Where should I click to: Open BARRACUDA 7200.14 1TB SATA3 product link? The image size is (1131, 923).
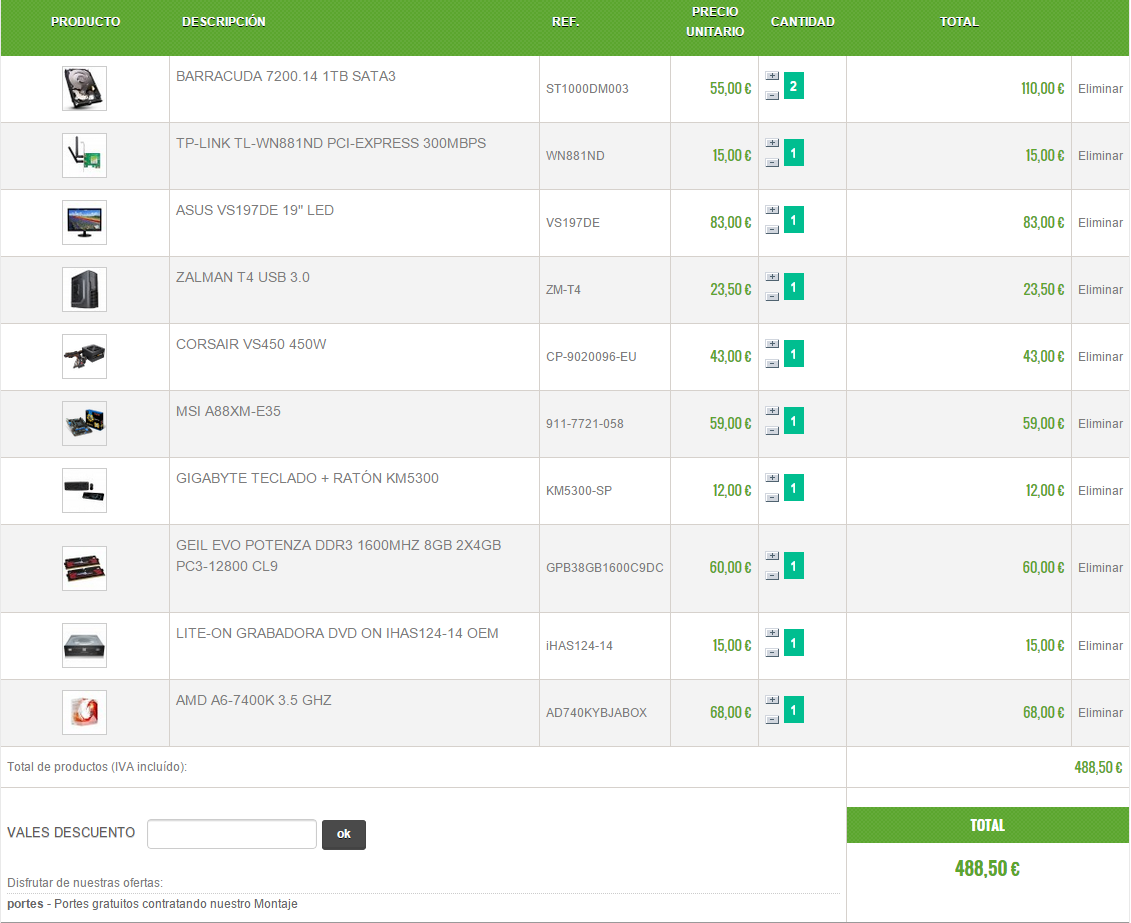point(286,76)
